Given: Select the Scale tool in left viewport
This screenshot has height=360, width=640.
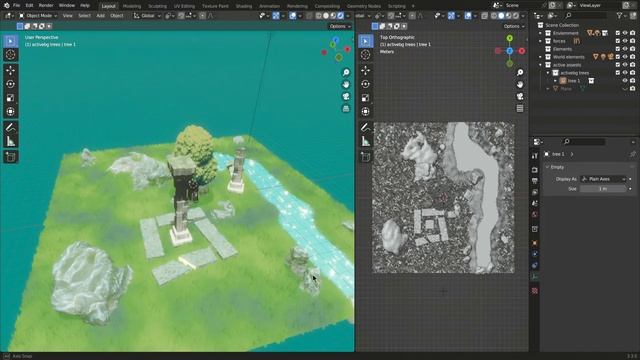Looking at the screenshot, I should 11,98.
